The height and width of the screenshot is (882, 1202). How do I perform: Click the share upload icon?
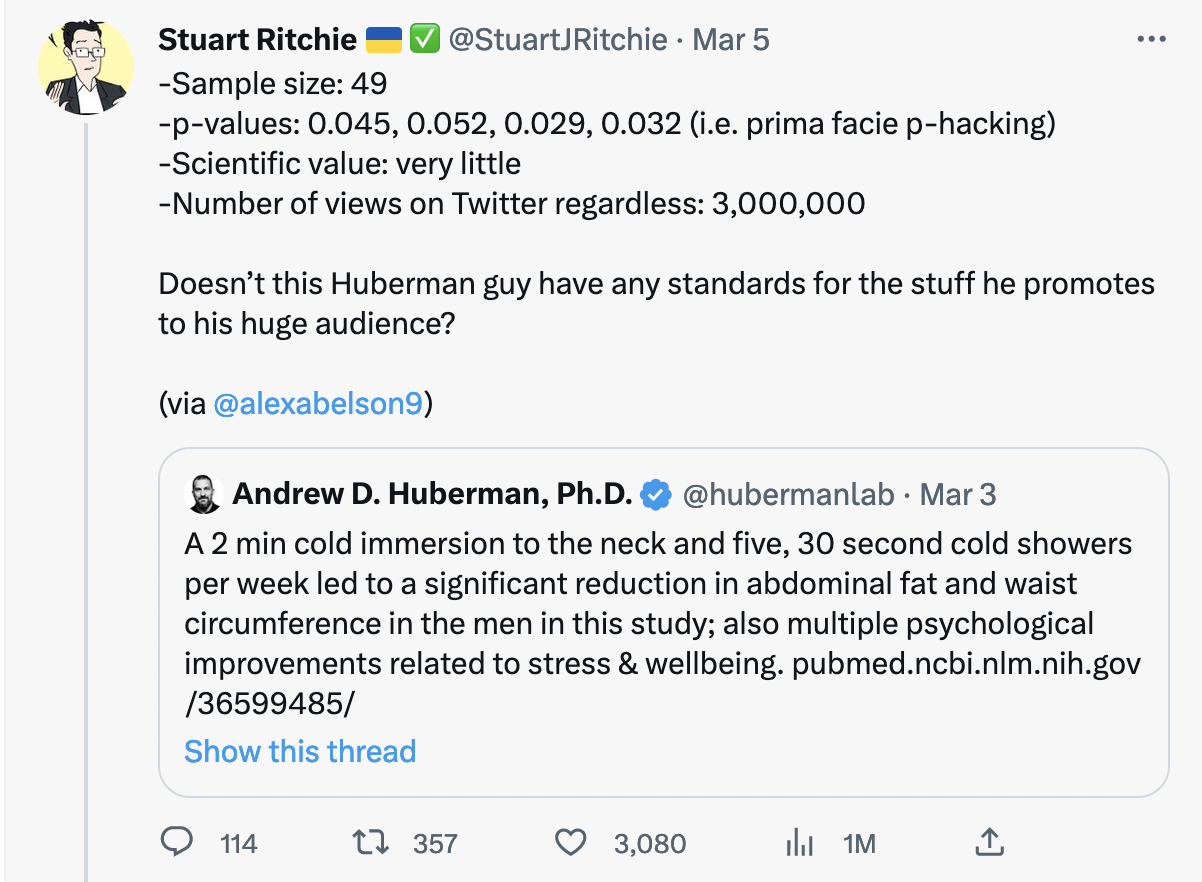click(x=988, y=842)
